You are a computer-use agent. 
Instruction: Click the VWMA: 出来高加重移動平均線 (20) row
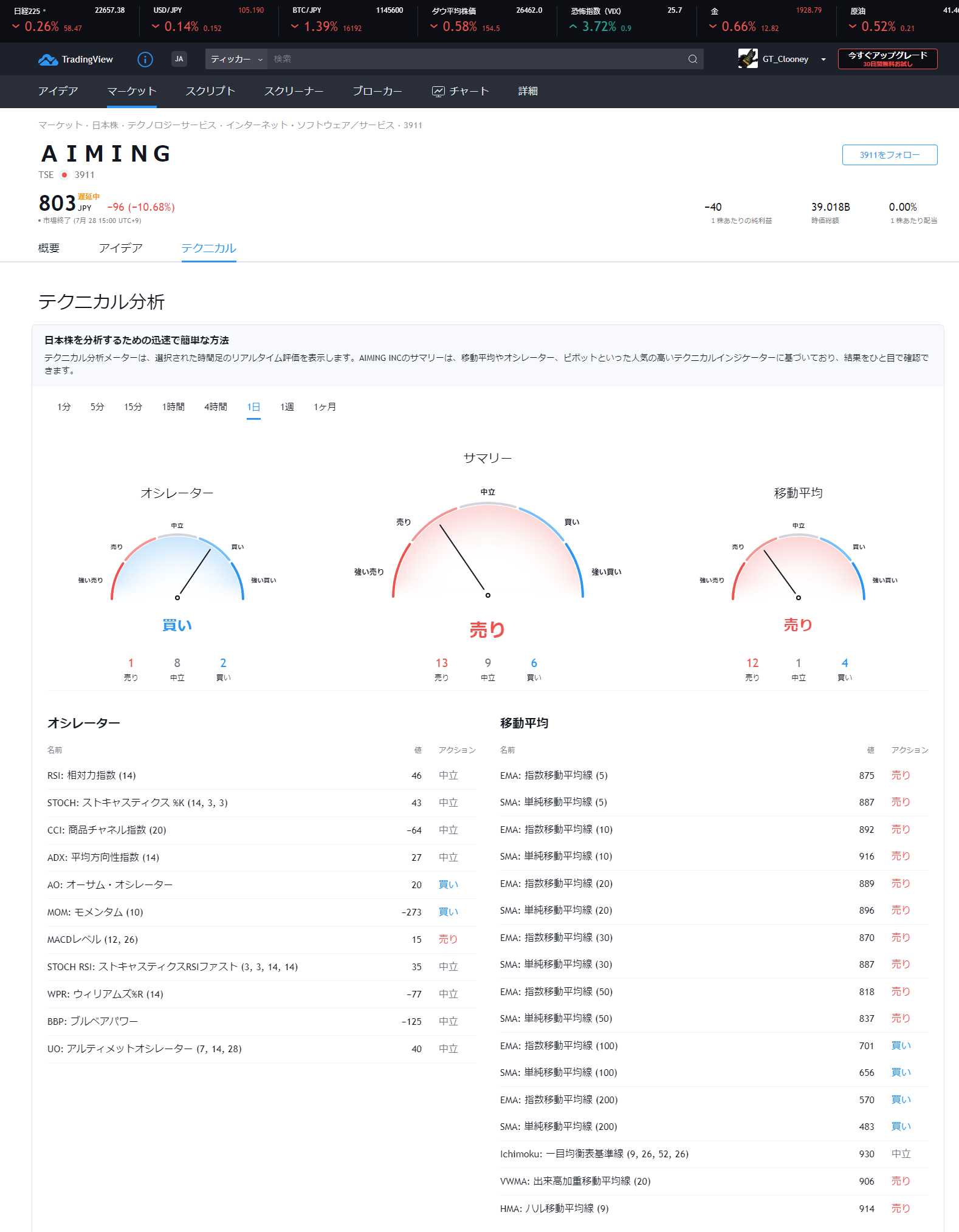coord(714,1181)
